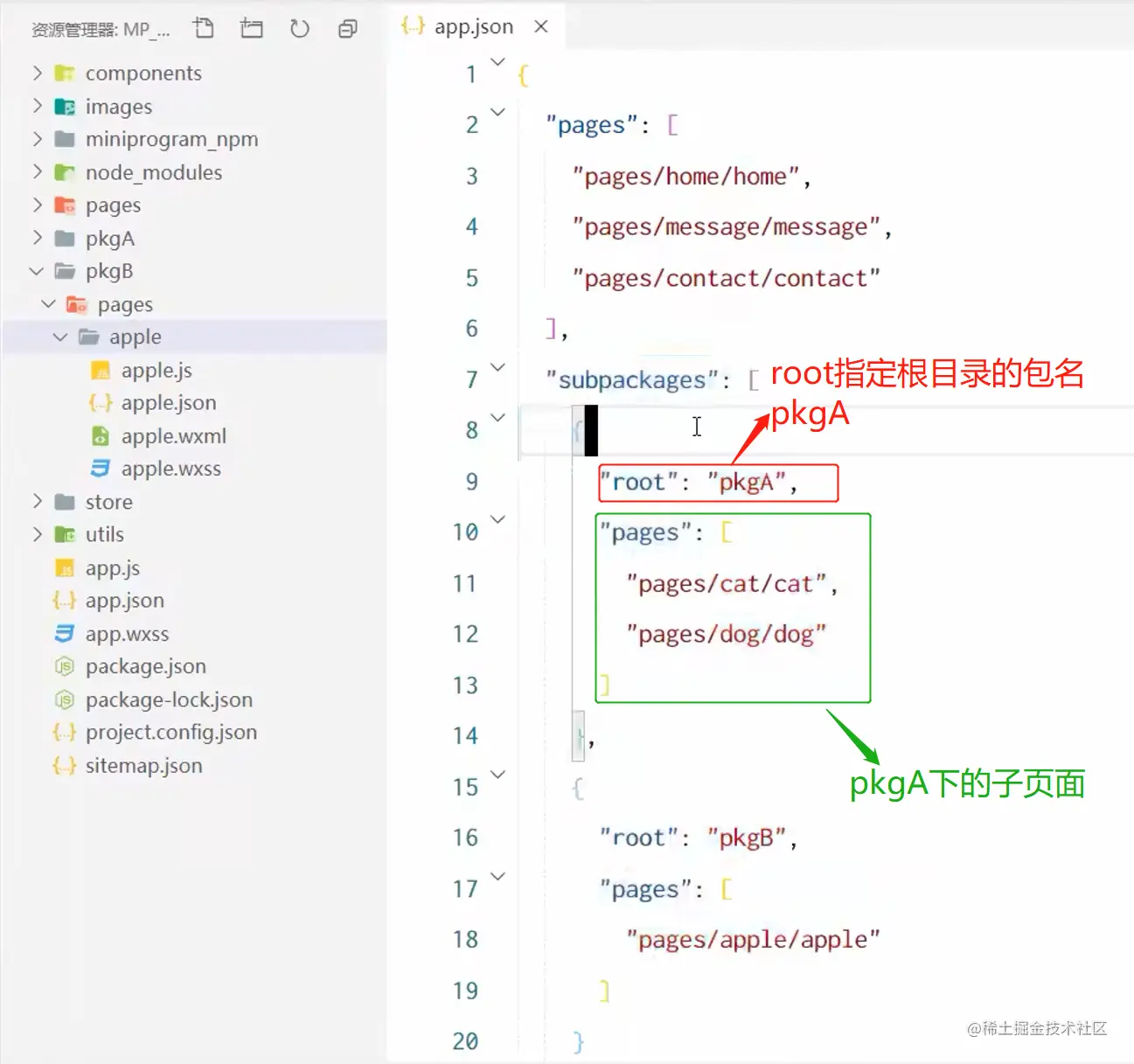Click the pkgB open-folder icon
Image resolution: width=1134 pixels, height=1064 pixels.
[65, 271]
